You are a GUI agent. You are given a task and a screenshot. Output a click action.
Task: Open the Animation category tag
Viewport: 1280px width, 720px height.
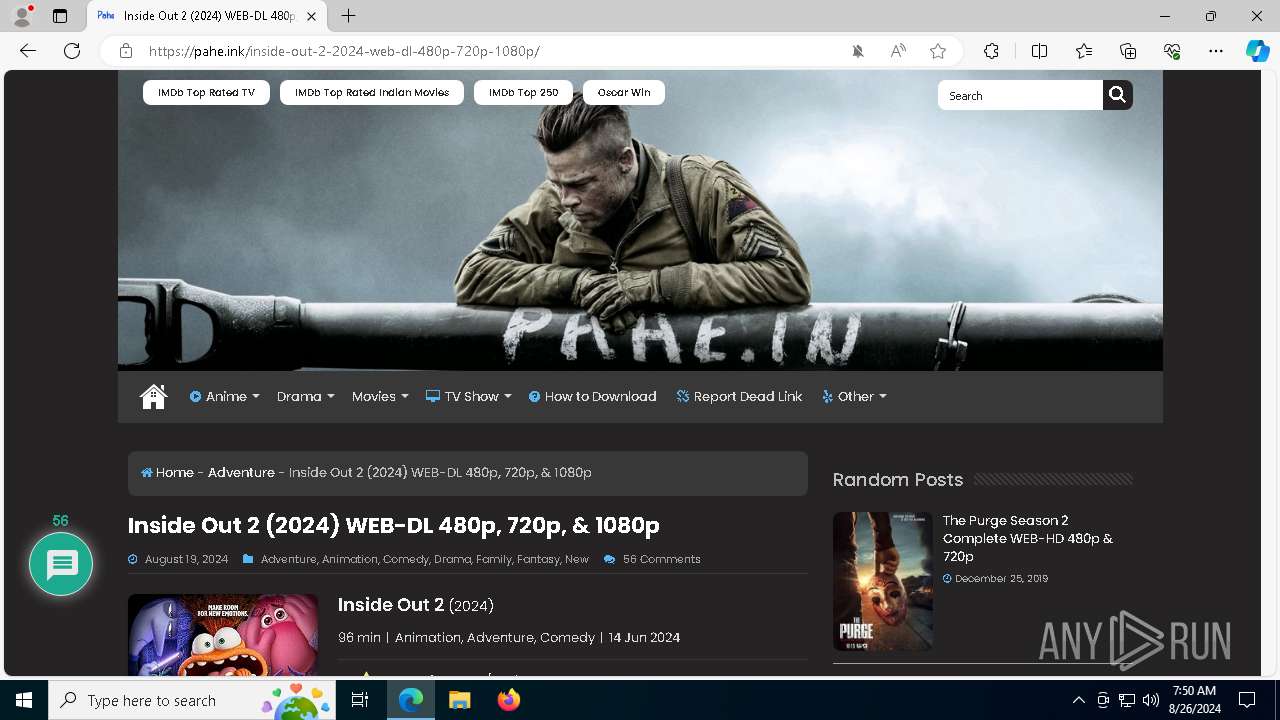click(x=350, y=559)
